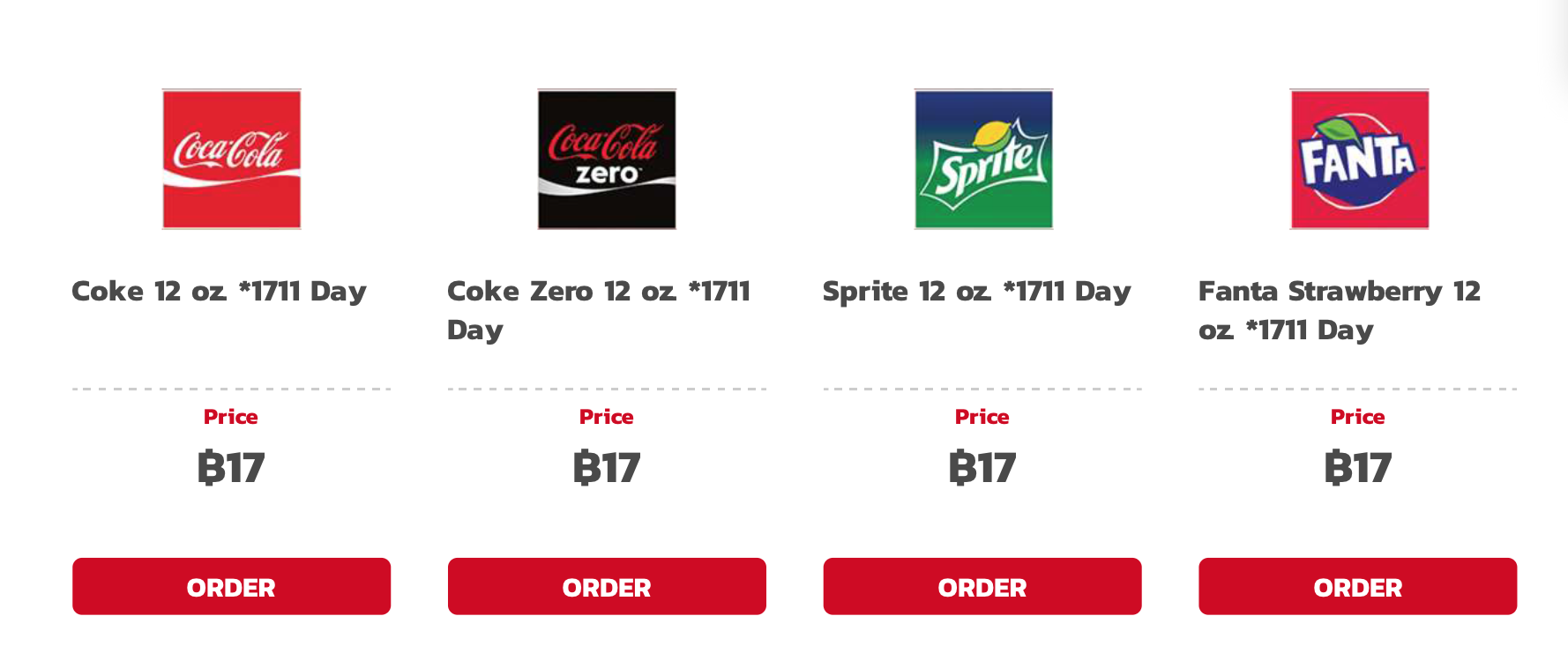Image resolution: width=1568 pixels, height=668 pixels.
Task: Click the Coca-Cola Zero black logo
Action: point(607,159)
